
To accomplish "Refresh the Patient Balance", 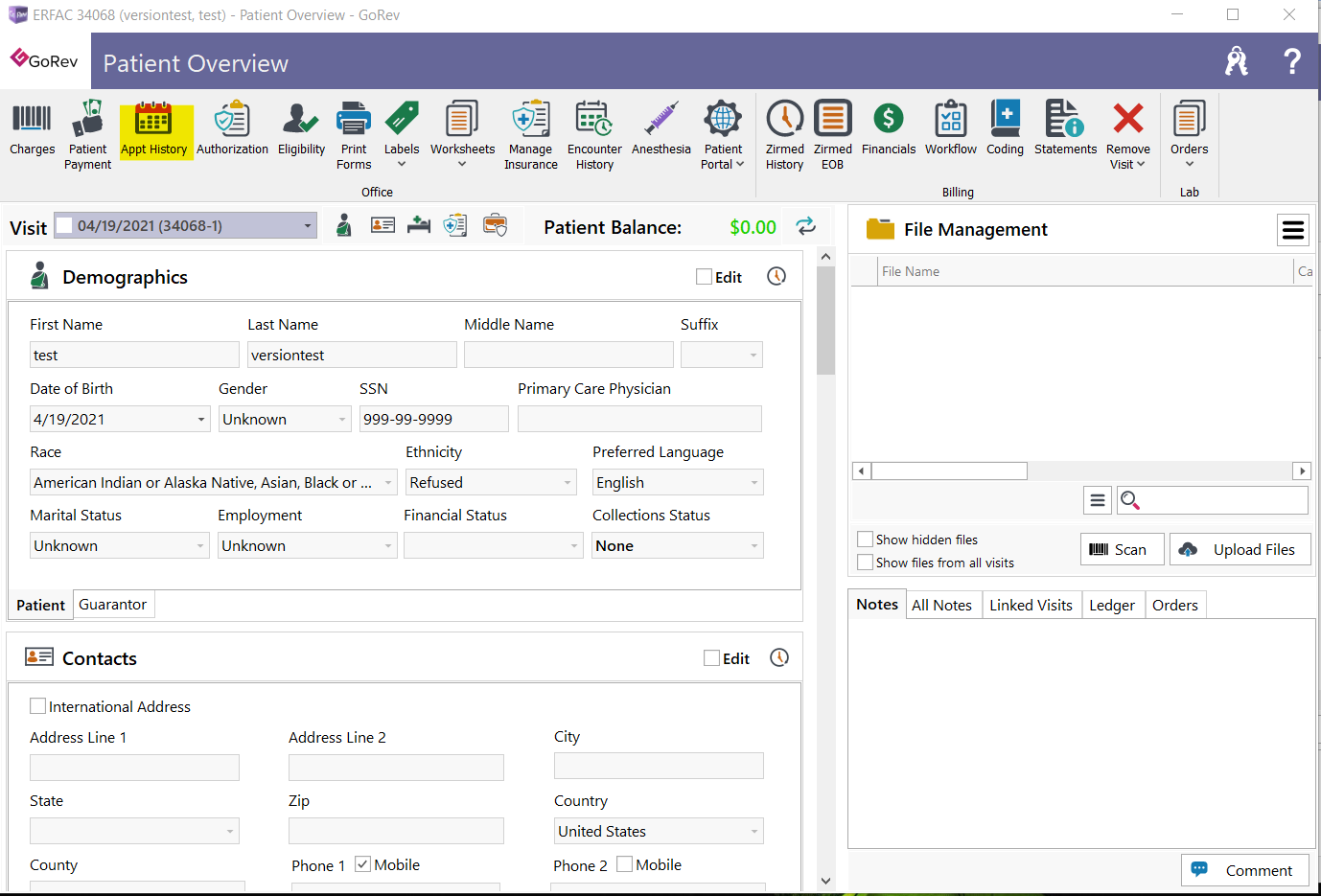I will coord(806,226).
